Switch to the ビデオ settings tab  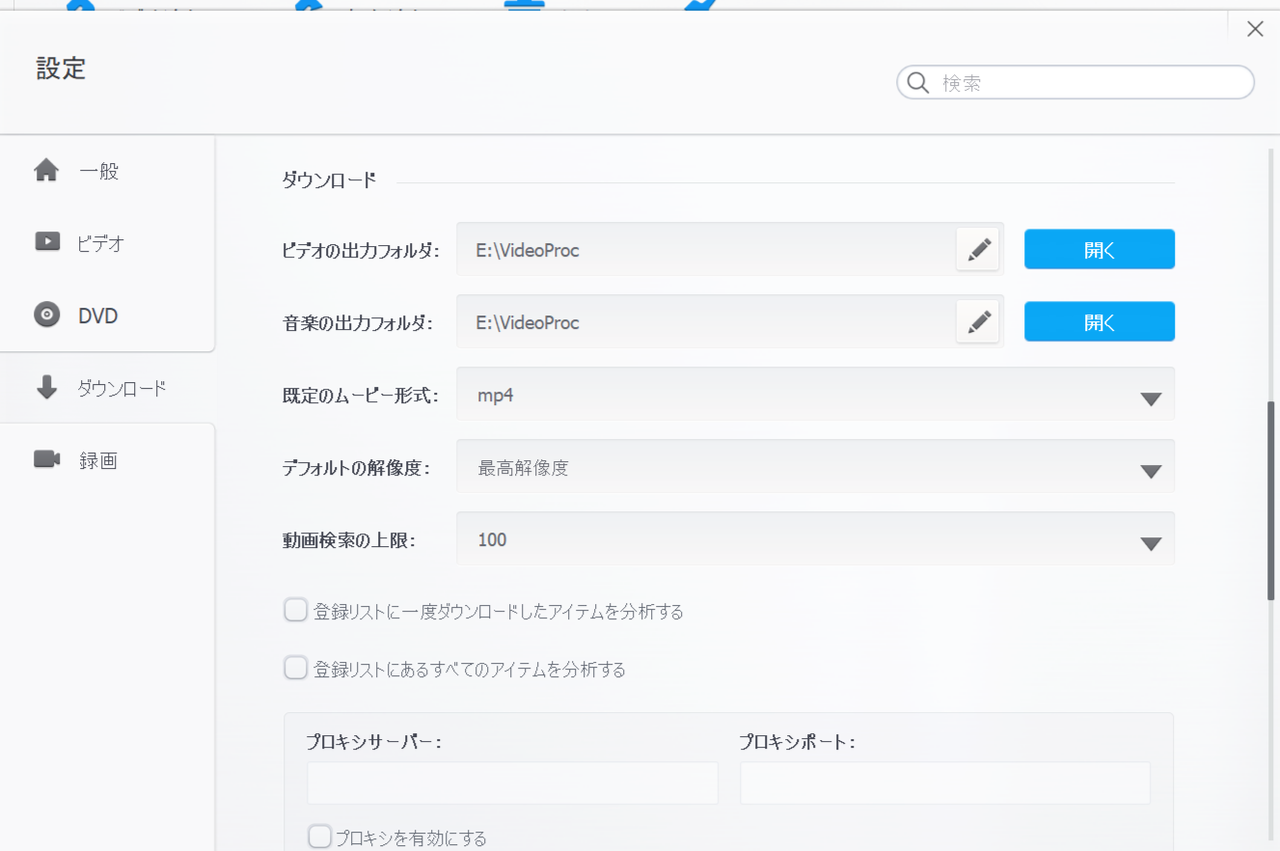click(107, 243)
